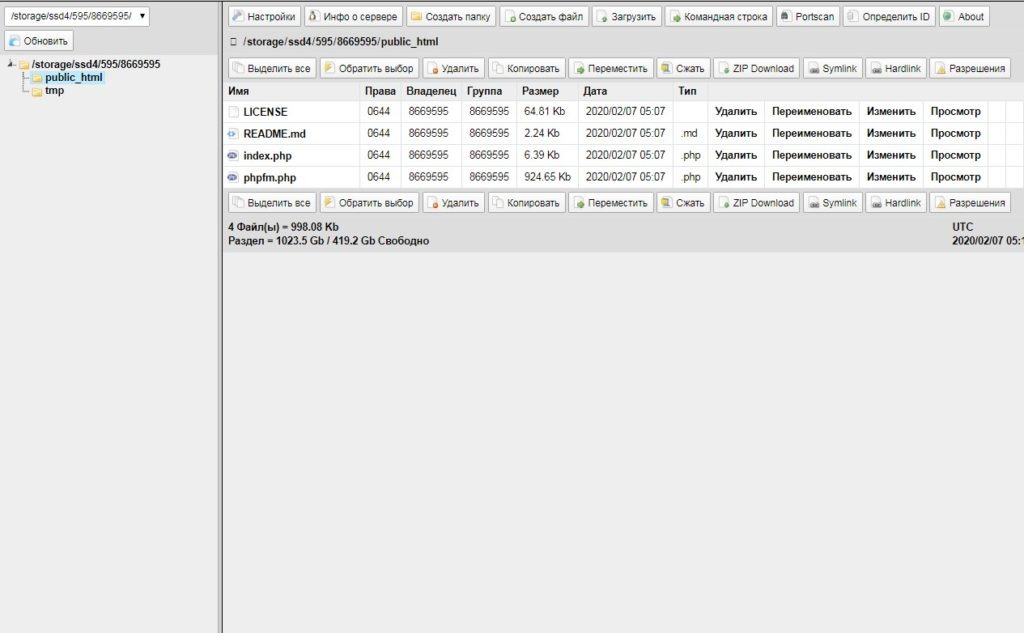Click Переместить below the file list

point(611,203)
